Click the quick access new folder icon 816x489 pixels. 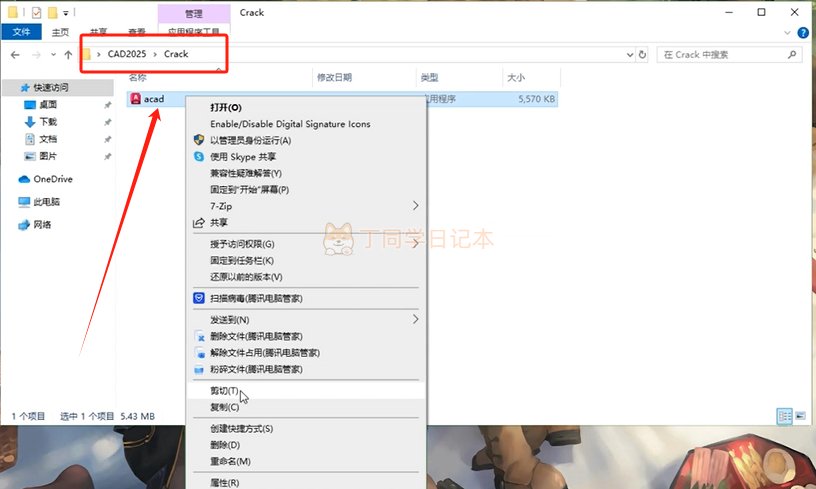coord(53,12)
